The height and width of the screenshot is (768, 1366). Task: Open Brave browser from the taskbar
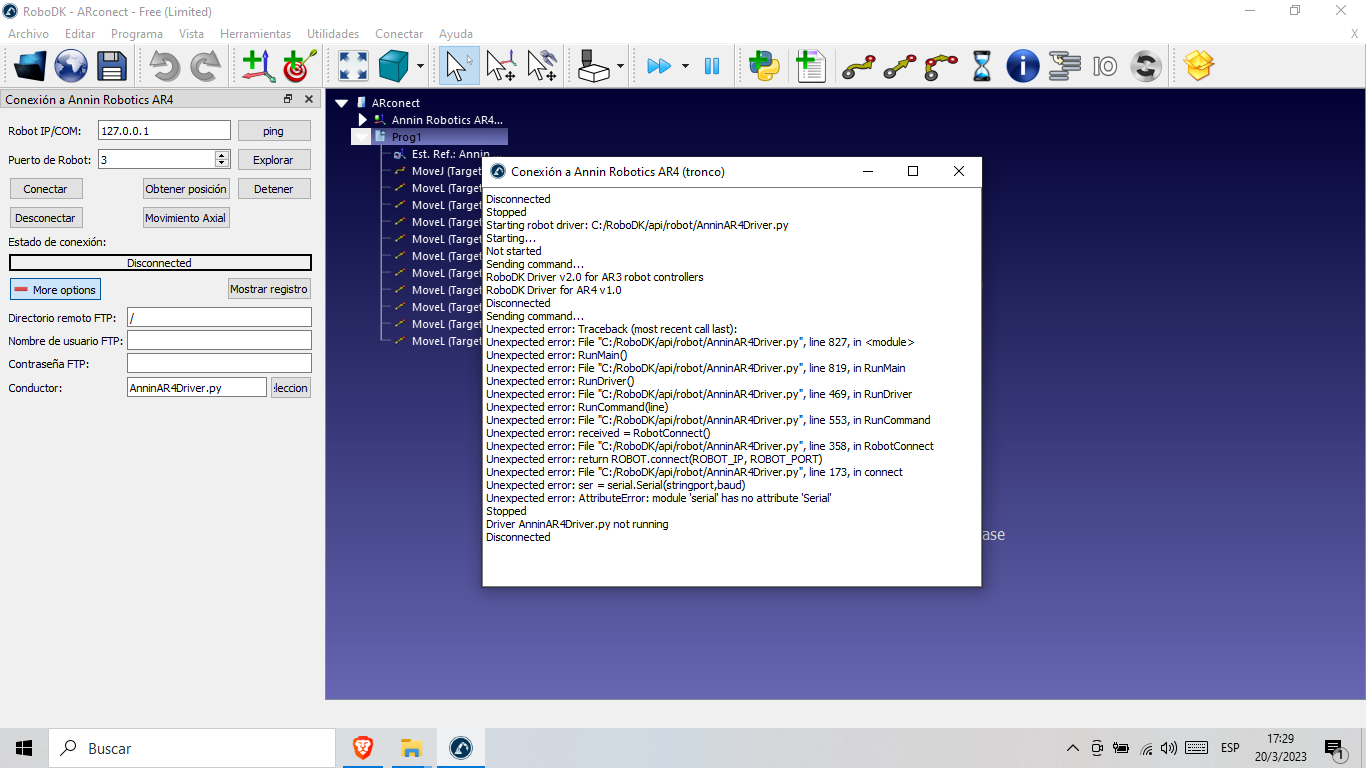[x=363, y=748]
